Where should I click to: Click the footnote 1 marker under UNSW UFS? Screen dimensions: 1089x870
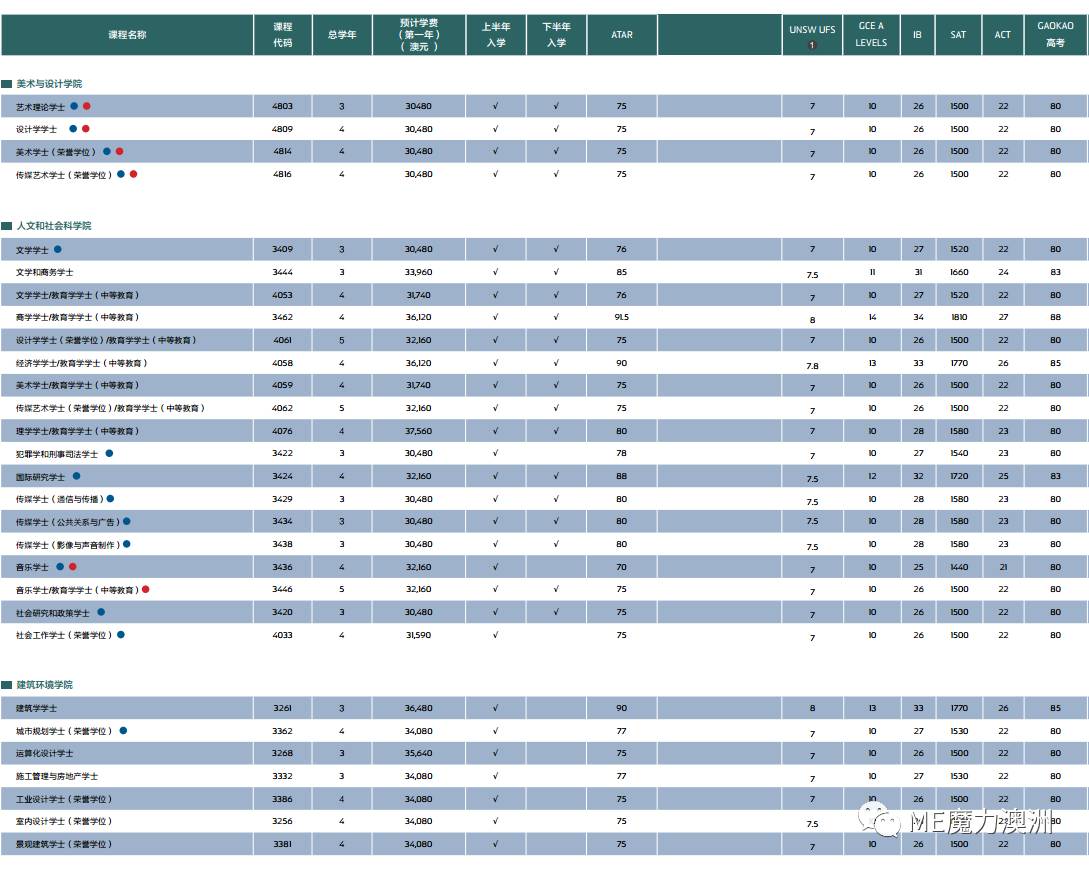pos(812,45)
